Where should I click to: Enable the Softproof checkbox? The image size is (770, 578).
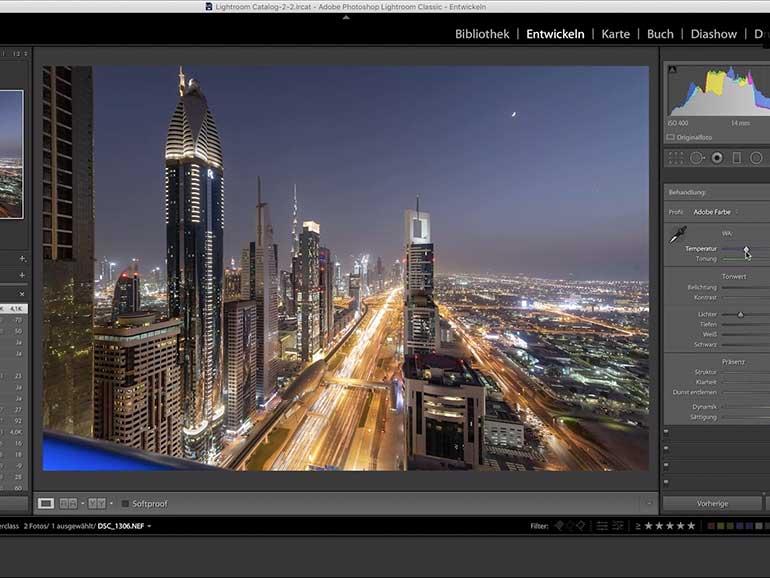tap(125, 503)
